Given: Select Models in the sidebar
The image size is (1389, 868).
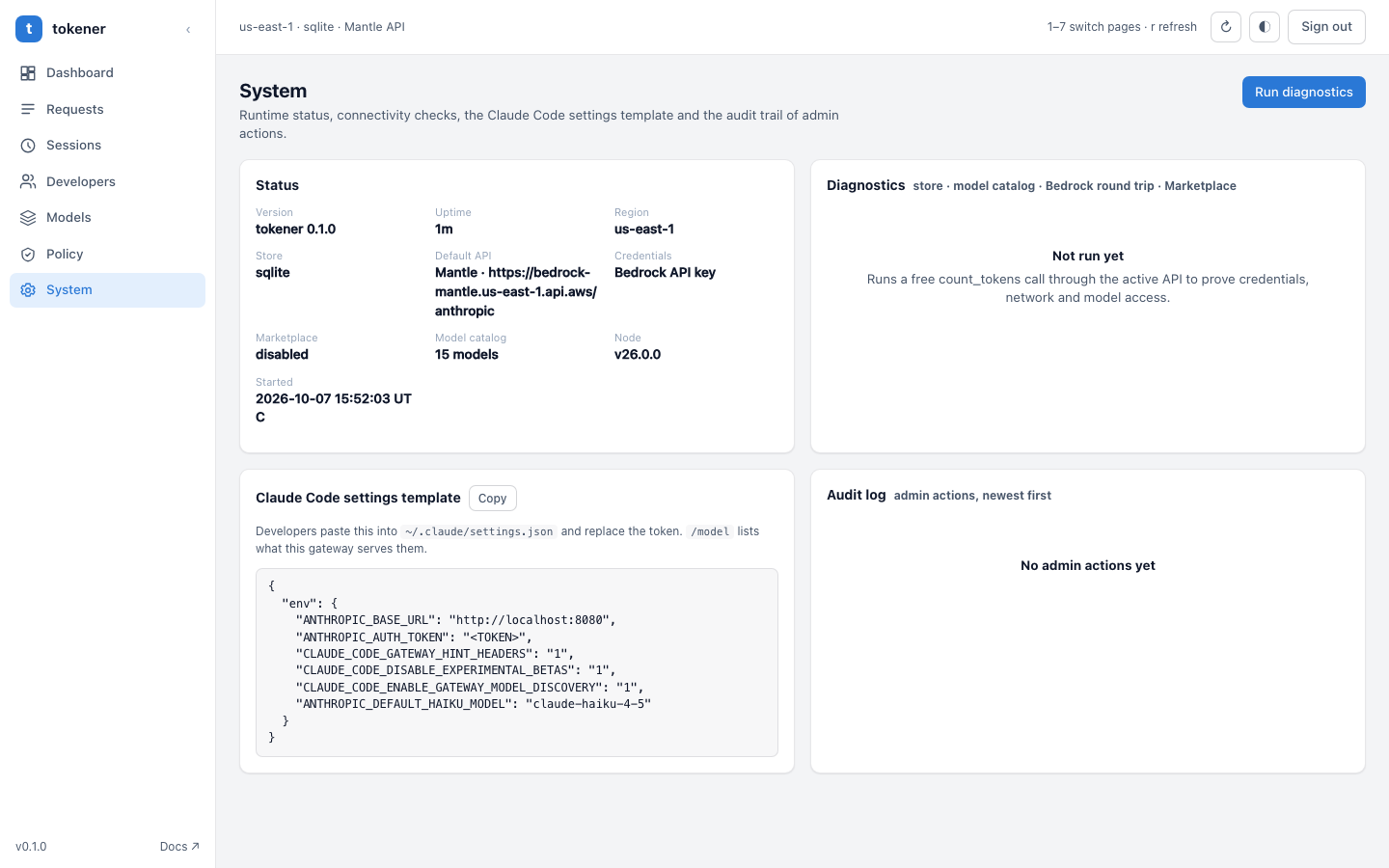Looking at the screenshot, I should click(107, 218).
